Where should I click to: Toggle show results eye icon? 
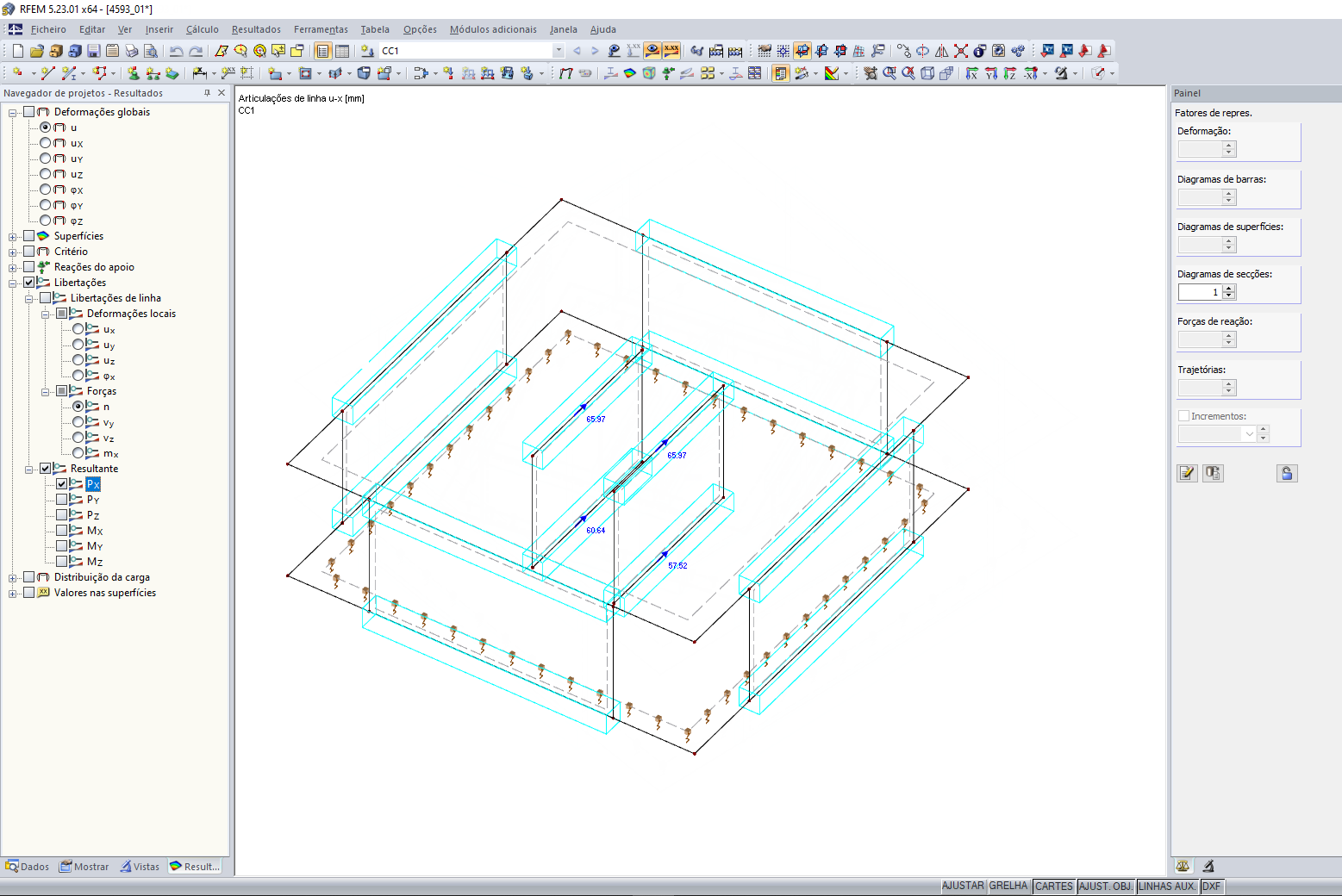[652, 51]
